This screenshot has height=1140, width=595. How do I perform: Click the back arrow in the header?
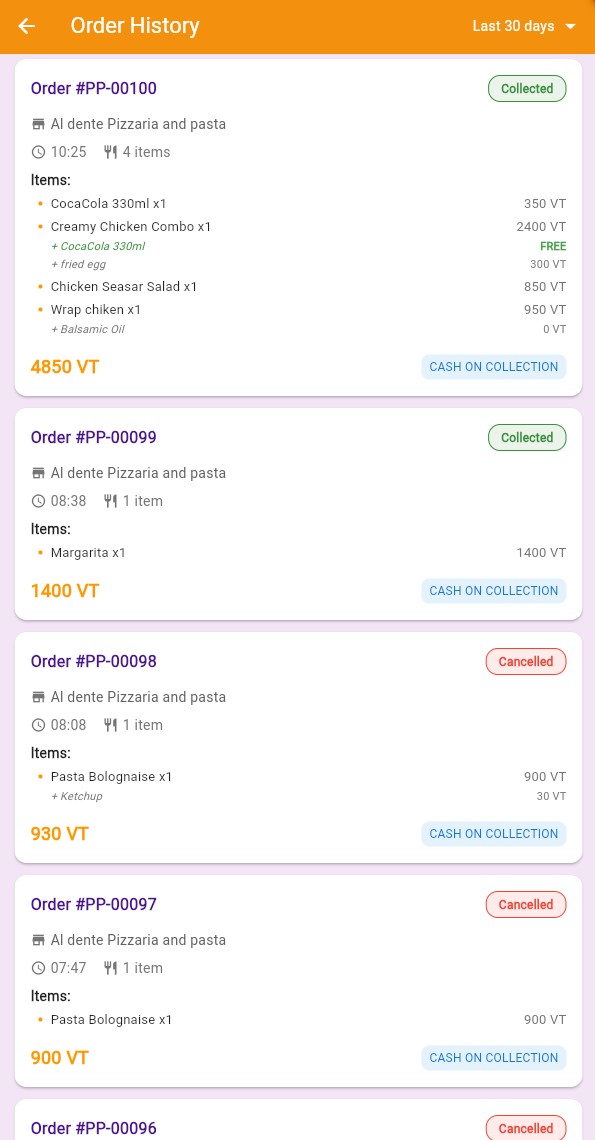tap(26, 26)
